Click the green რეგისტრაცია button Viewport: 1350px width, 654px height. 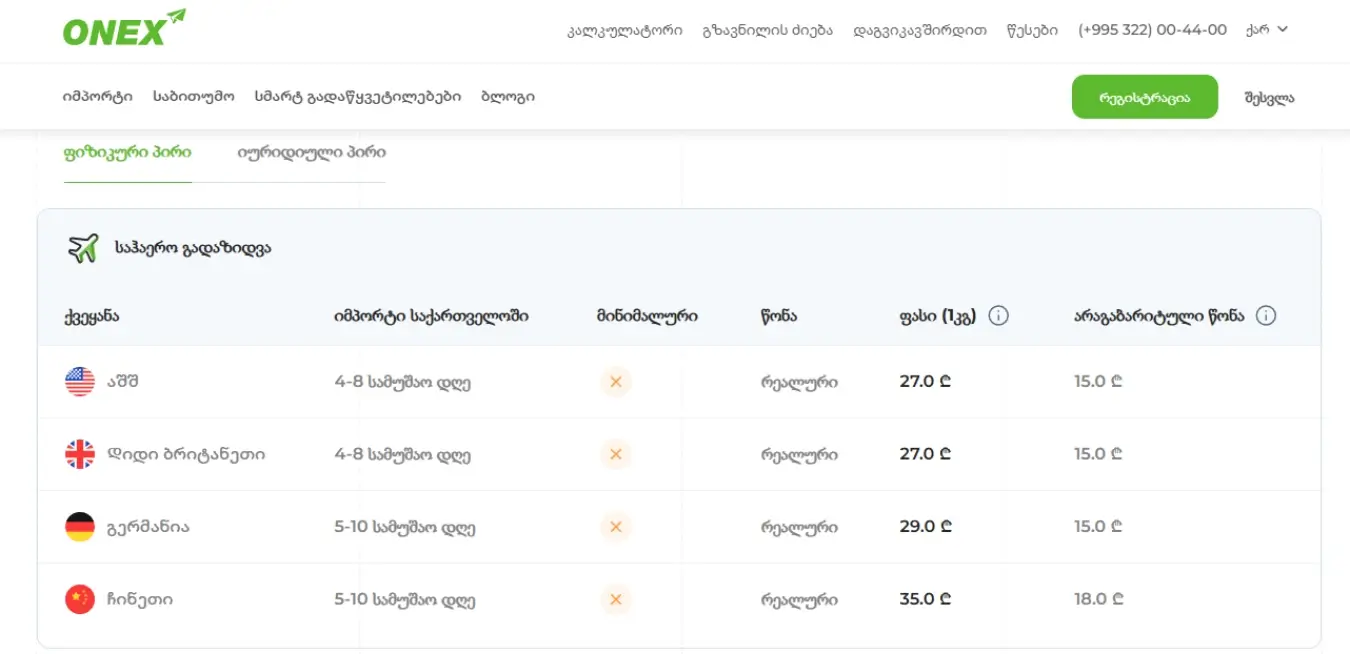pos(1145,97)
